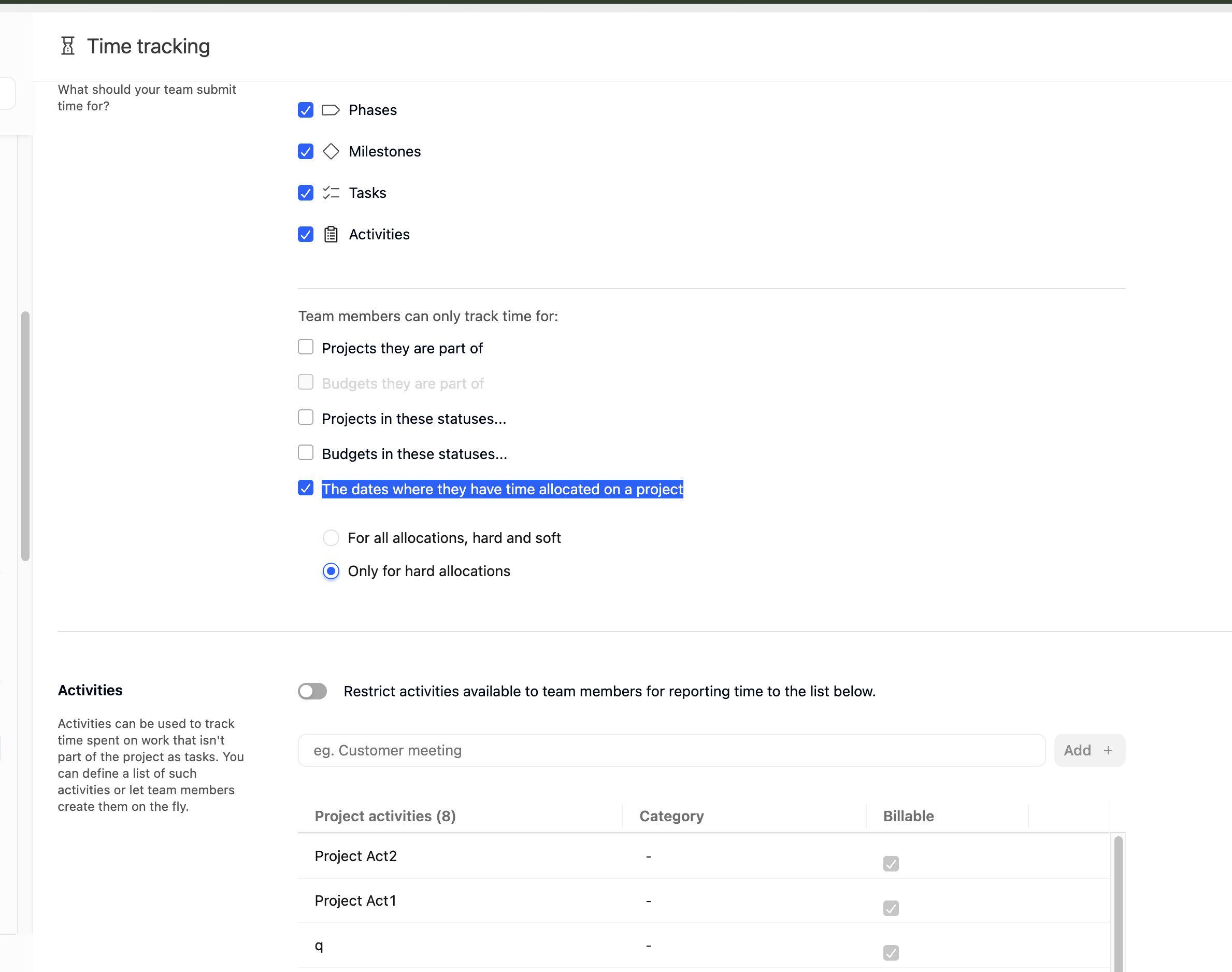
Task: Click the Phases label text
Action: (x=373, y=110)
